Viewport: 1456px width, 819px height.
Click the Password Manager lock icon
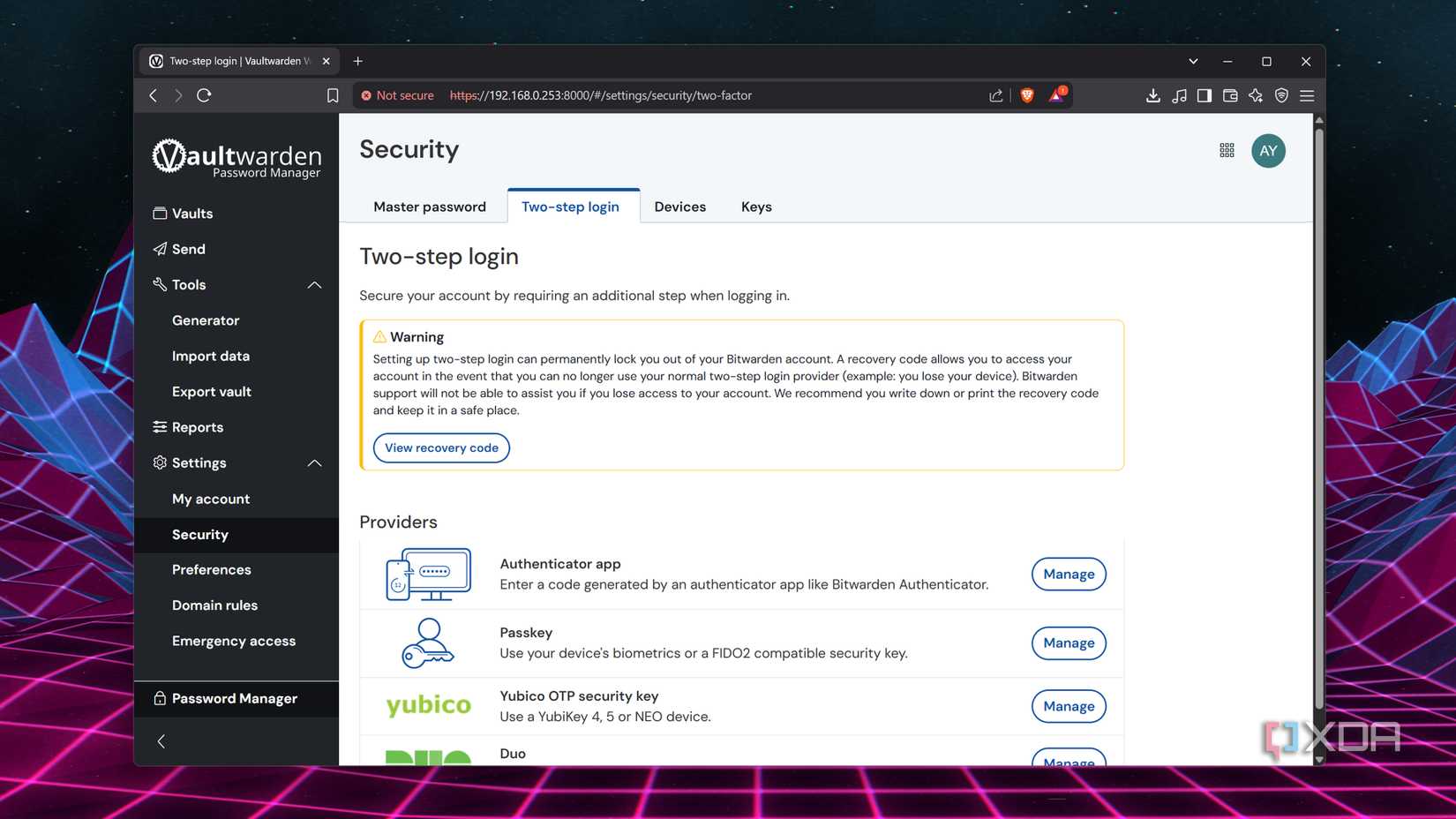[160, 698]
